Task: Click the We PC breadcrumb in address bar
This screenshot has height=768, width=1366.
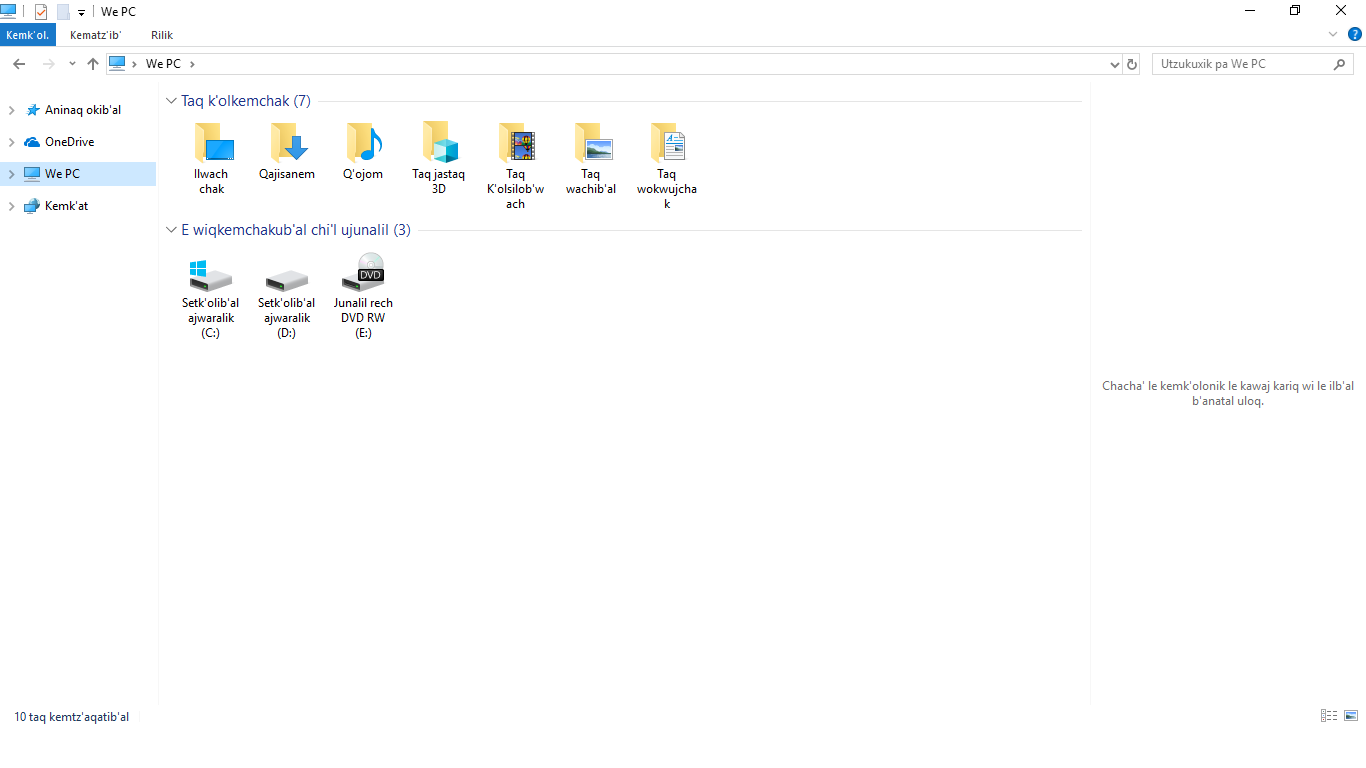Action: 163,64
